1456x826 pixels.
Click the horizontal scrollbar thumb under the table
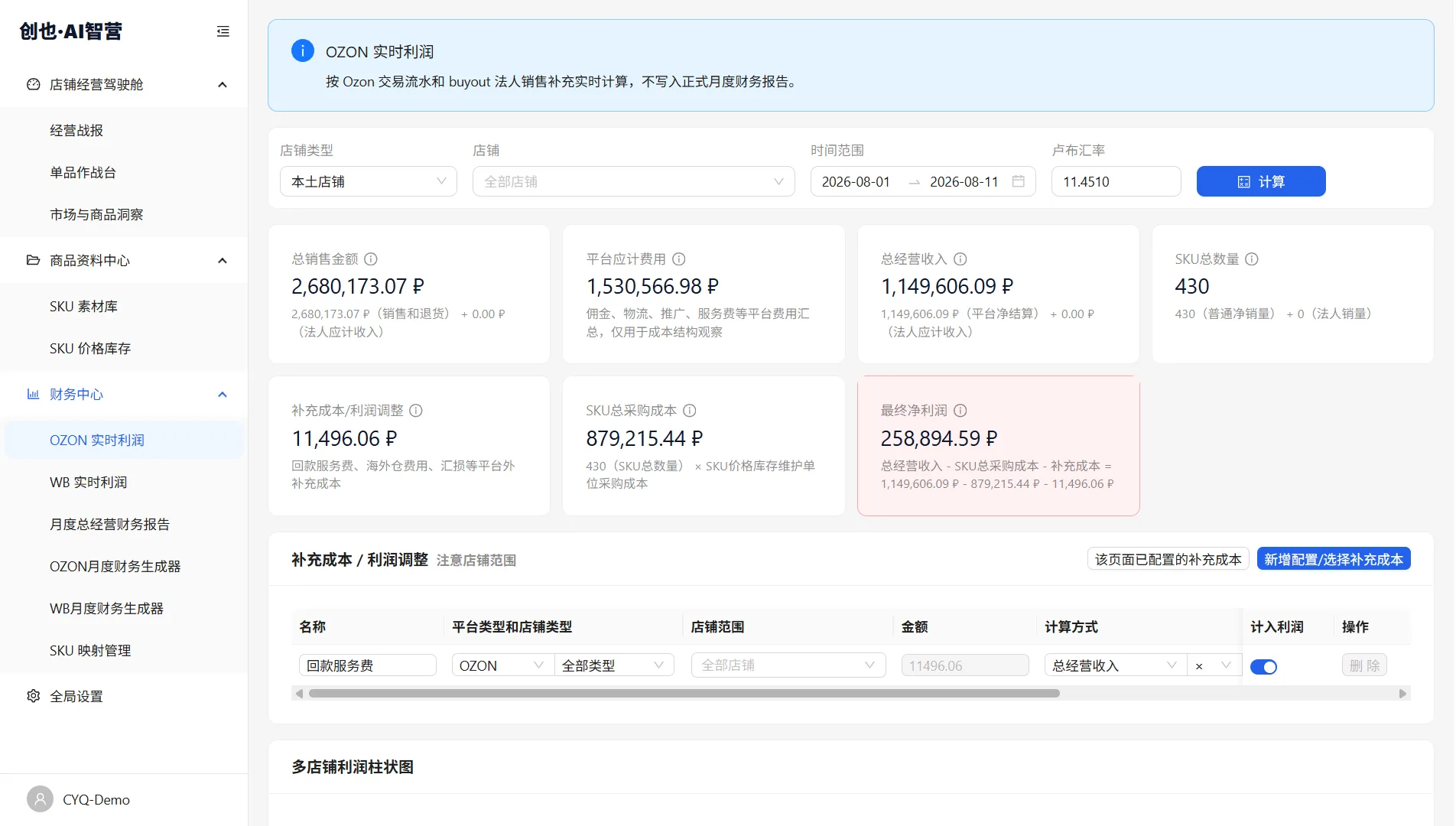point(684,694)
